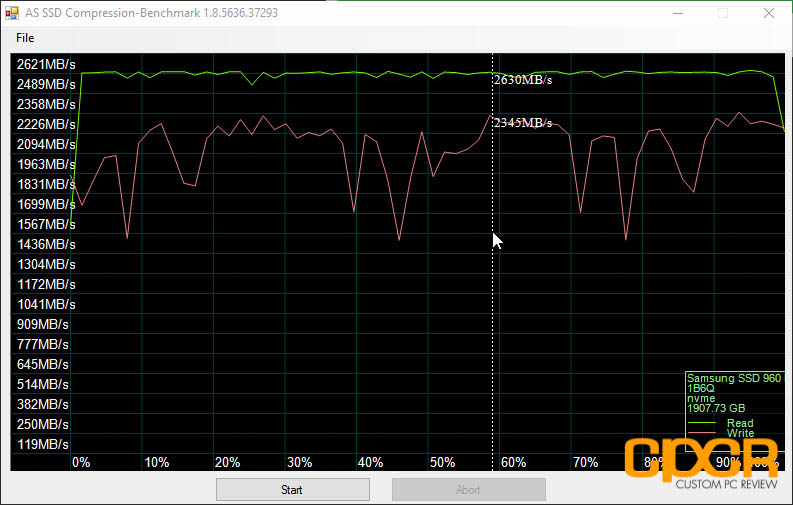Click the AS SSD app icon in title bar
Viewport: 793px width, 505px height.
[12, 13]
